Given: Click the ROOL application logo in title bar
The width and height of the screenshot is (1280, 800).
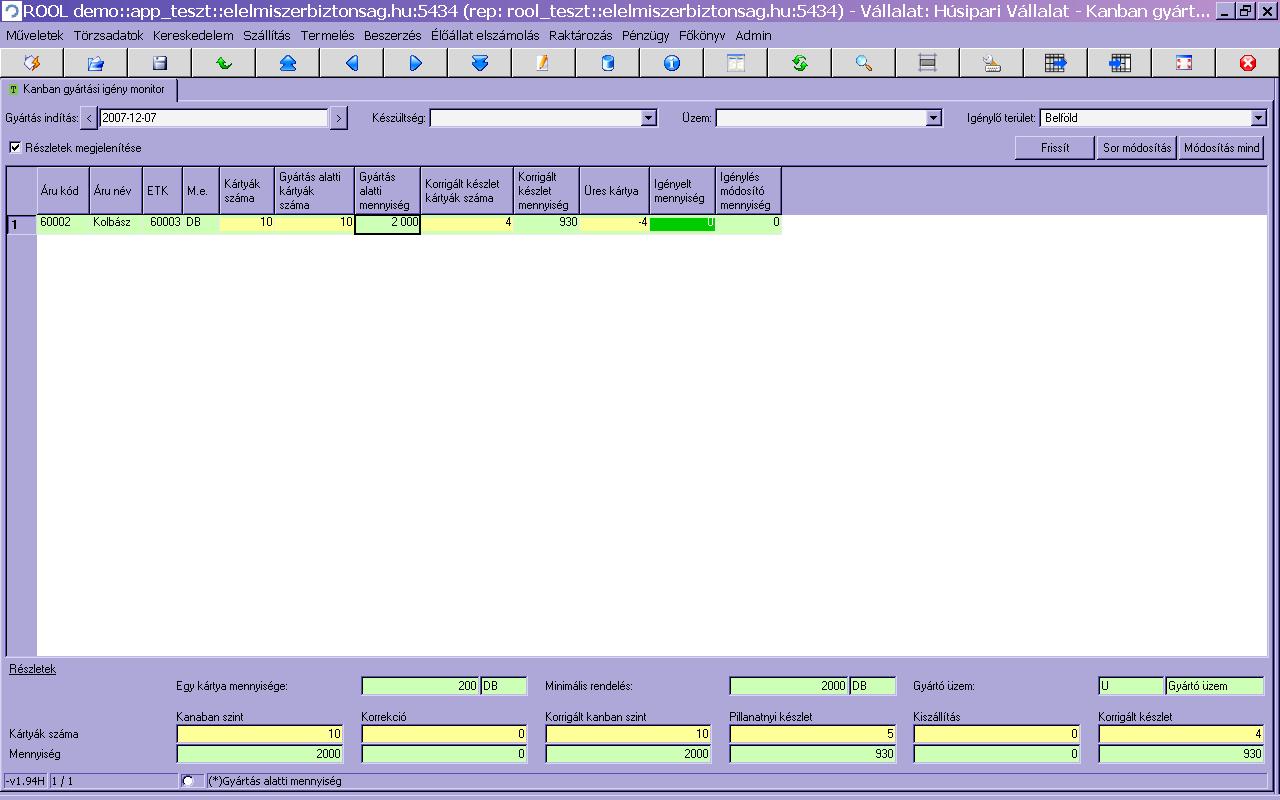Looking at the screenshot, I should [11, 11].
